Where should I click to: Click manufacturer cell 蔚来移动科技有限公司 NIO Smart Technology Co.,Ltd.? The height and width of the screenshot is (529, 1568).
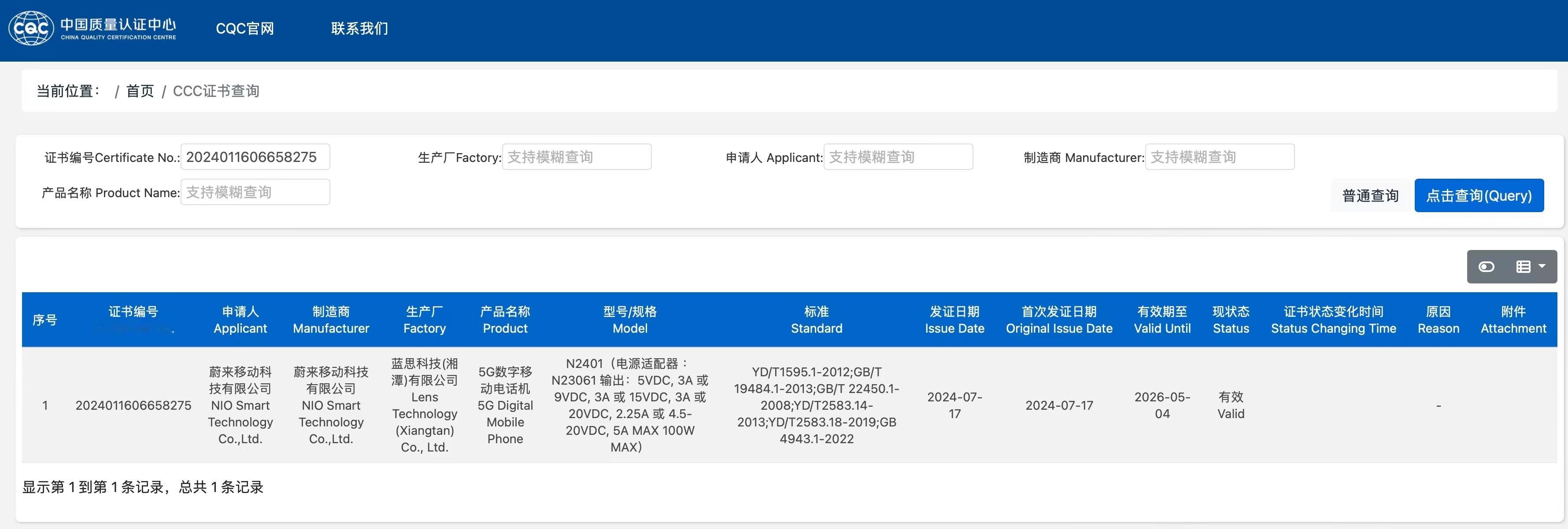pos(331,406)
